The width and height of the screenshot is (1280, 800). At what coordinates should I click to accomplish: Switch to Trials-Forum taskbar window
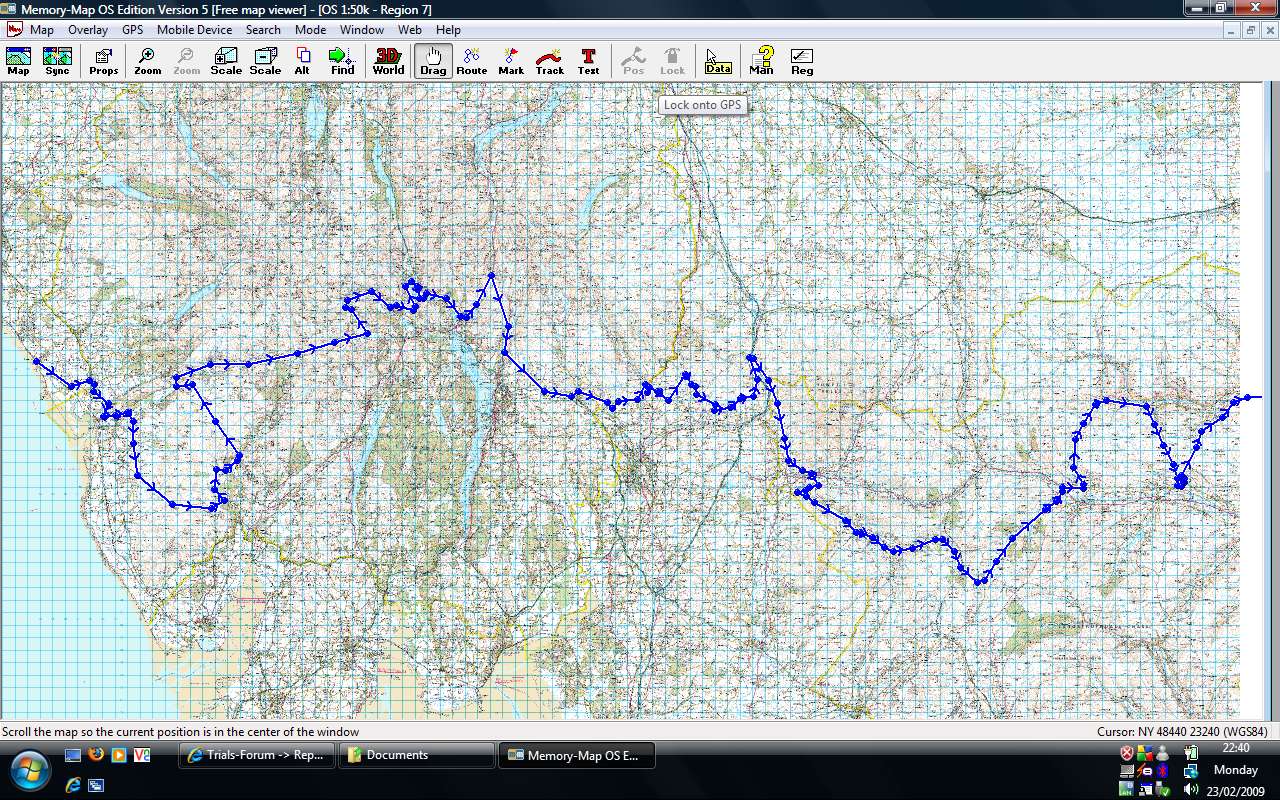tap(257, 755)
